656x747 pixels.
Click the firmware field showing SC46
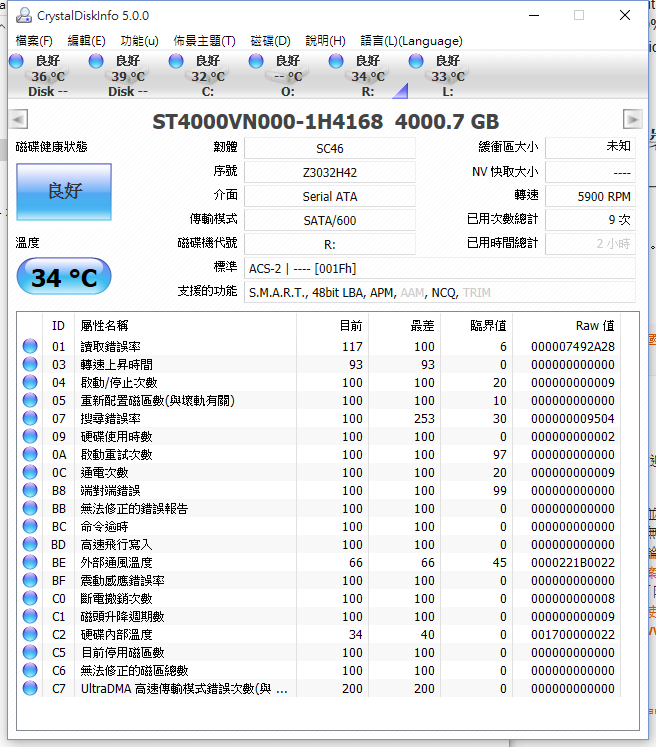(x=330, y=149)
